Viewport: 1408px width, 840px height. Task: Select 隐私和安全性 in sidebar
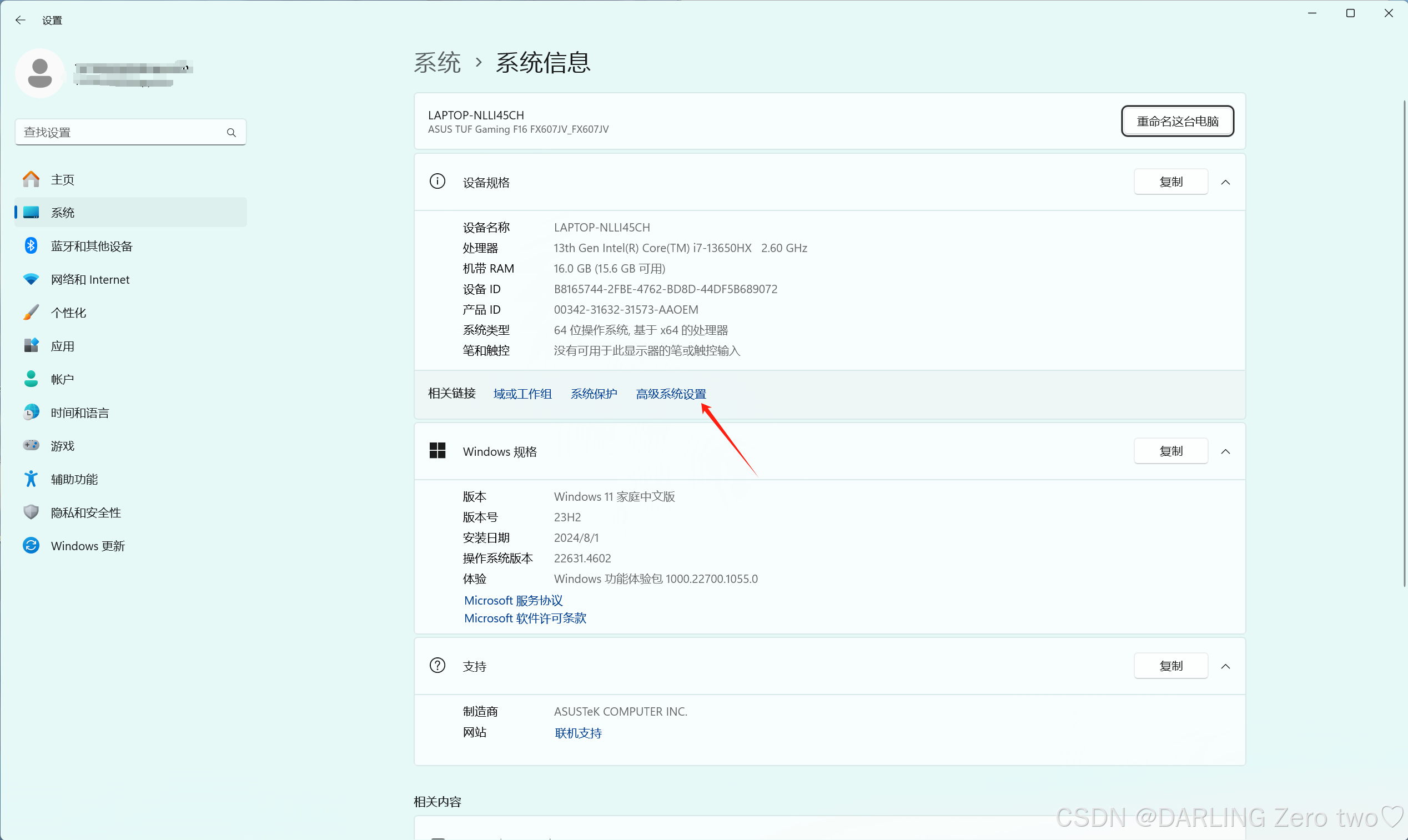[x=86, y=512]
